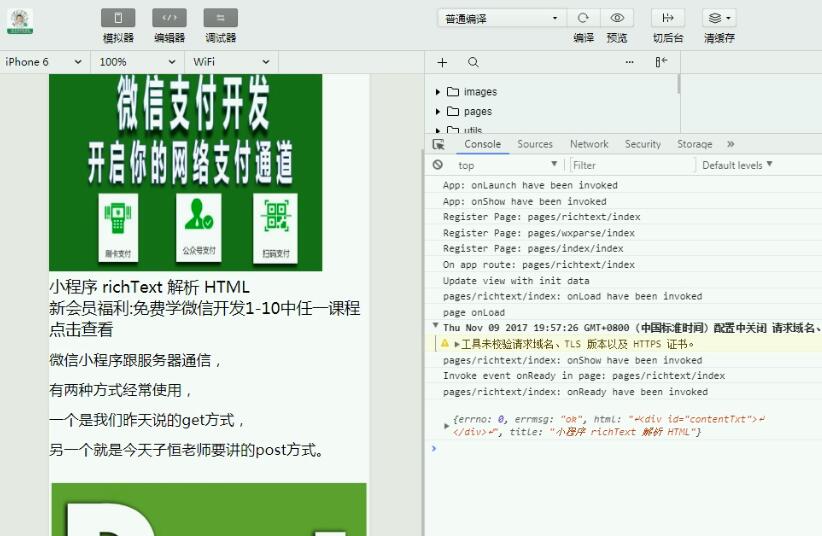The image size is (822, 536).
Task: Click Invoke event onReady log line
Action: (584, 376)
